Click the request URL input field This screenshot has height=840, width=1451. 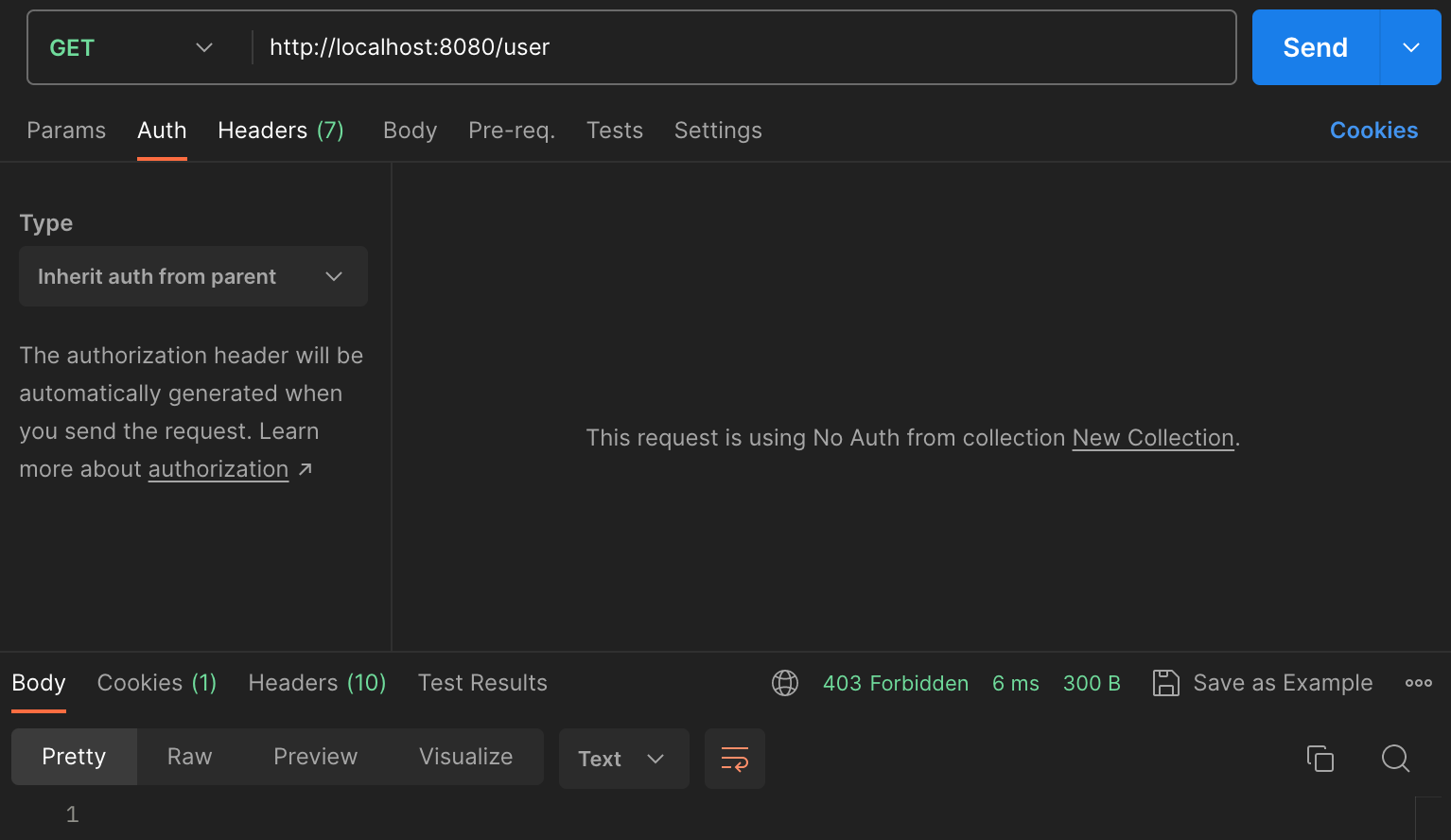pos(744,47)
